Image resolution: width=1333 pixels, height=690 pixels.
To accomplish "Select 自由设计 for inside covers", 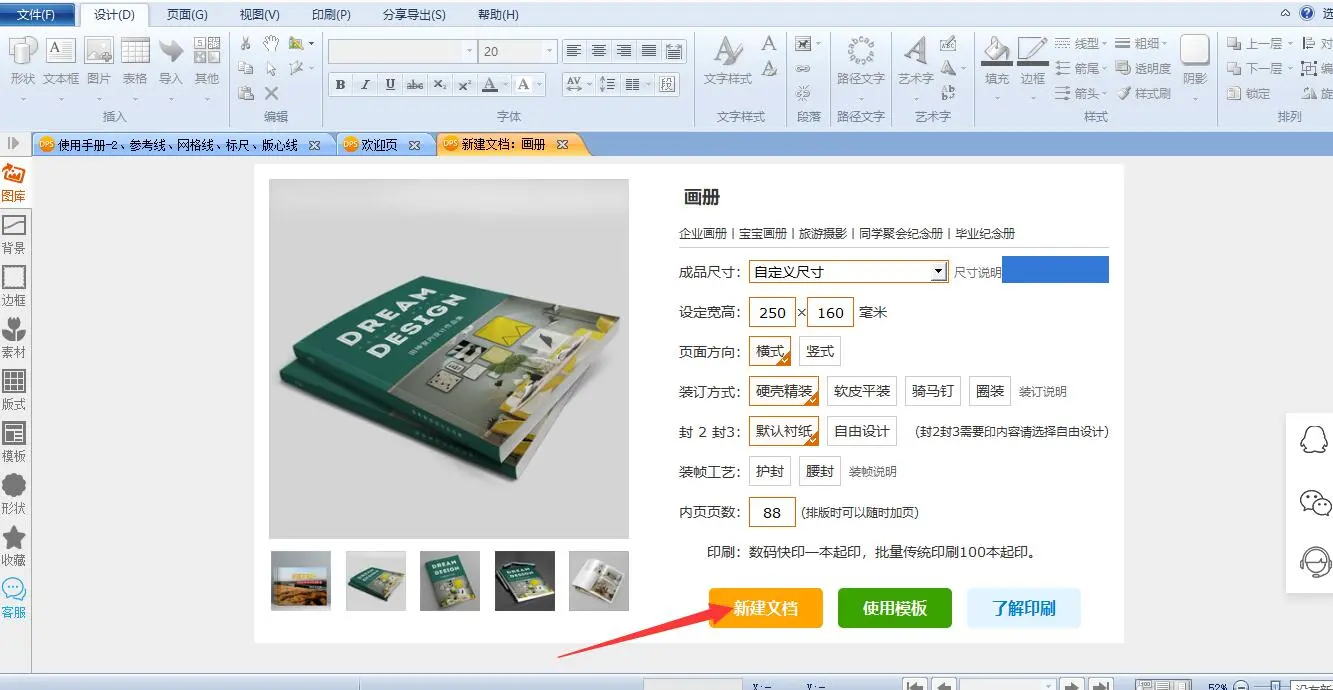I will [862, 431].
